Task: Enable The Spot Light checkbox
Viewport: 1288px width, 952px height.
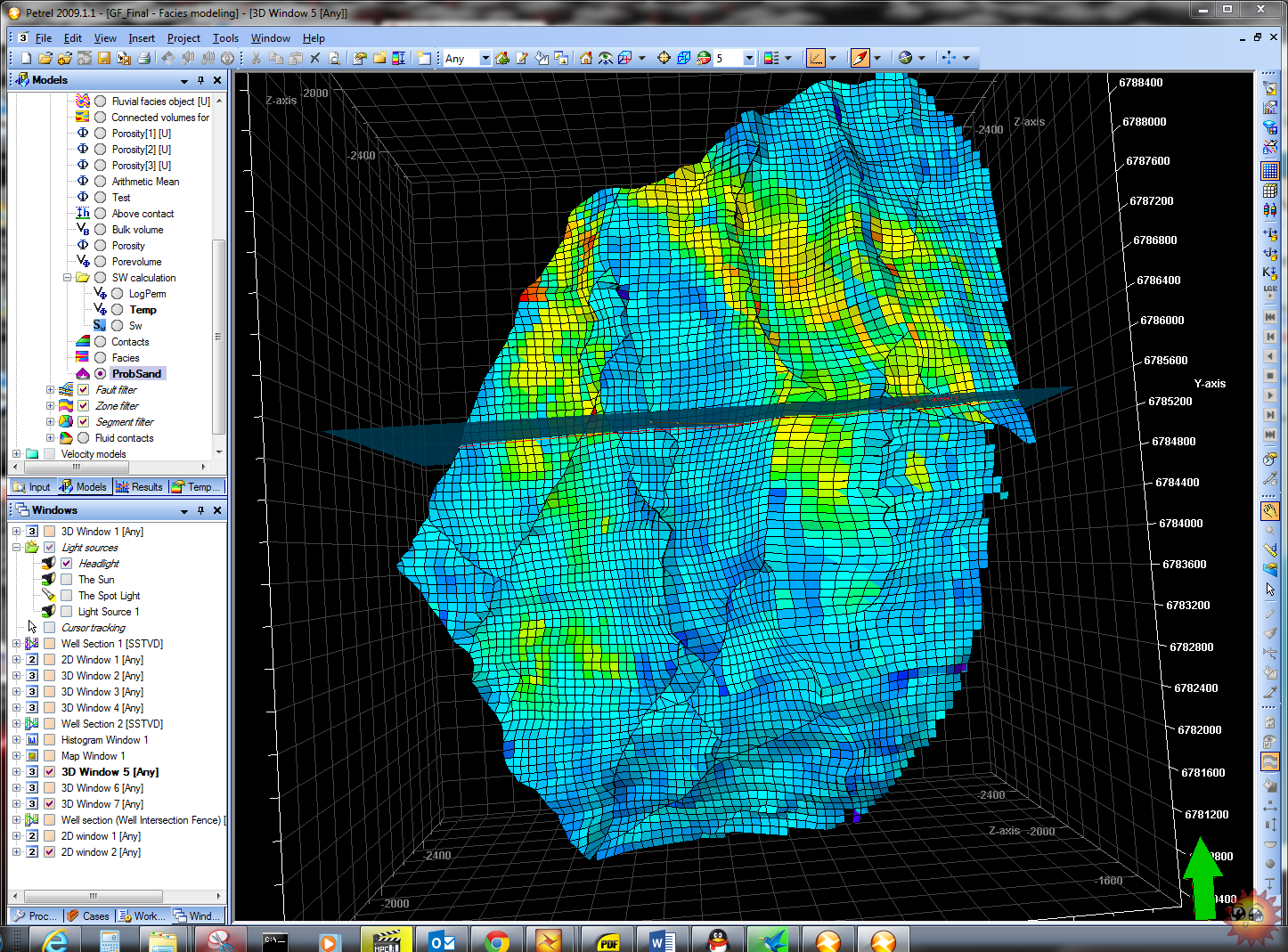Action: tap(67, 596)
